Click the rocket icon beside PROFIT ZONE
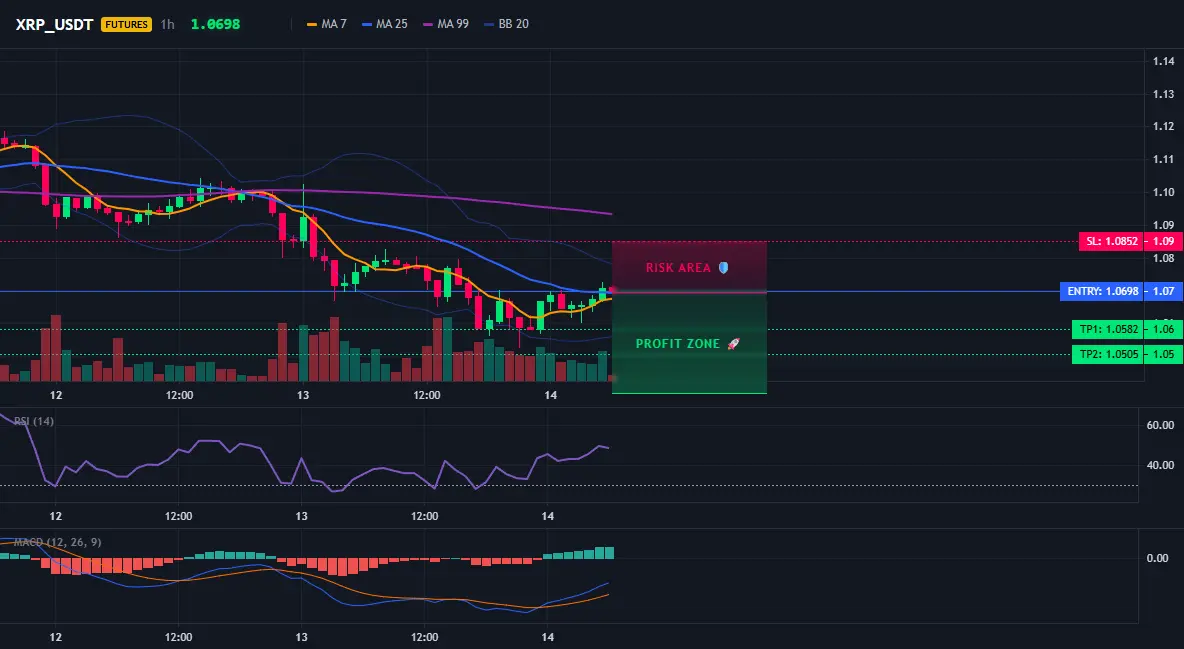1184x649 pixels. click(733, 344)
